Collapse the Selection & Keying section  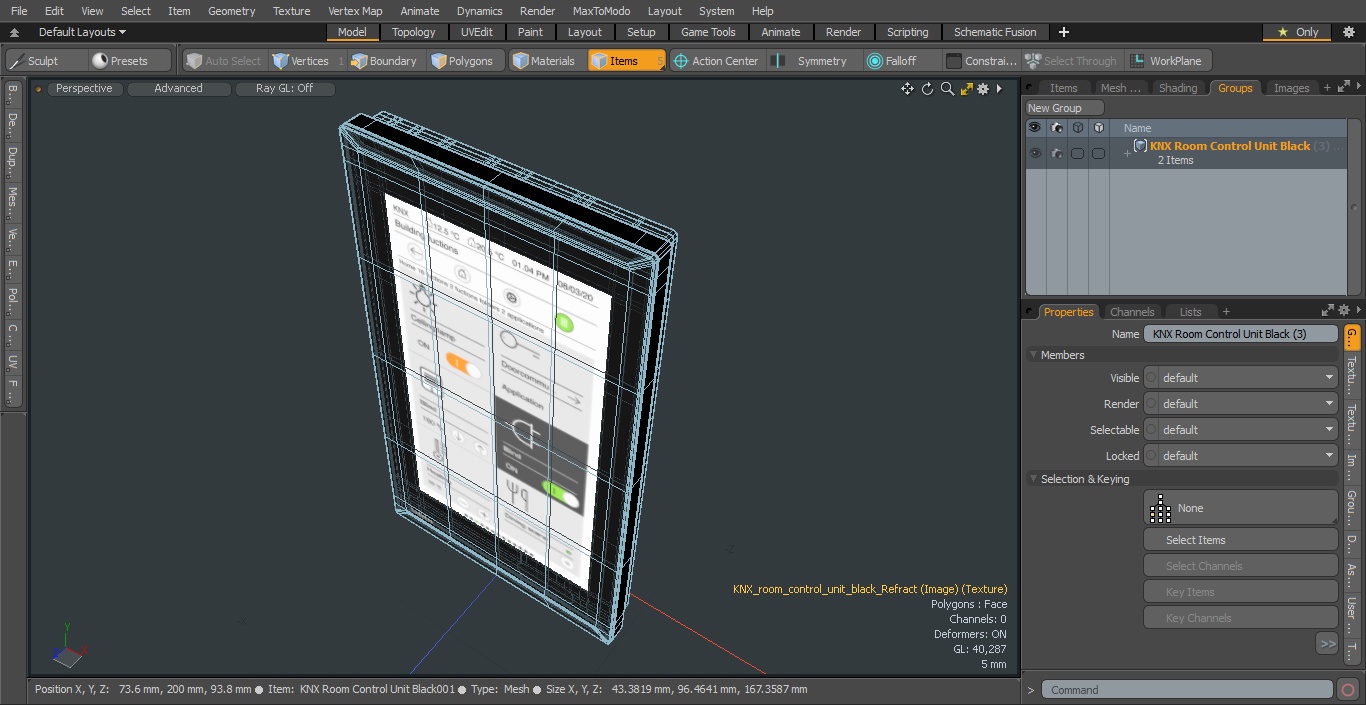pos(1033,479)
